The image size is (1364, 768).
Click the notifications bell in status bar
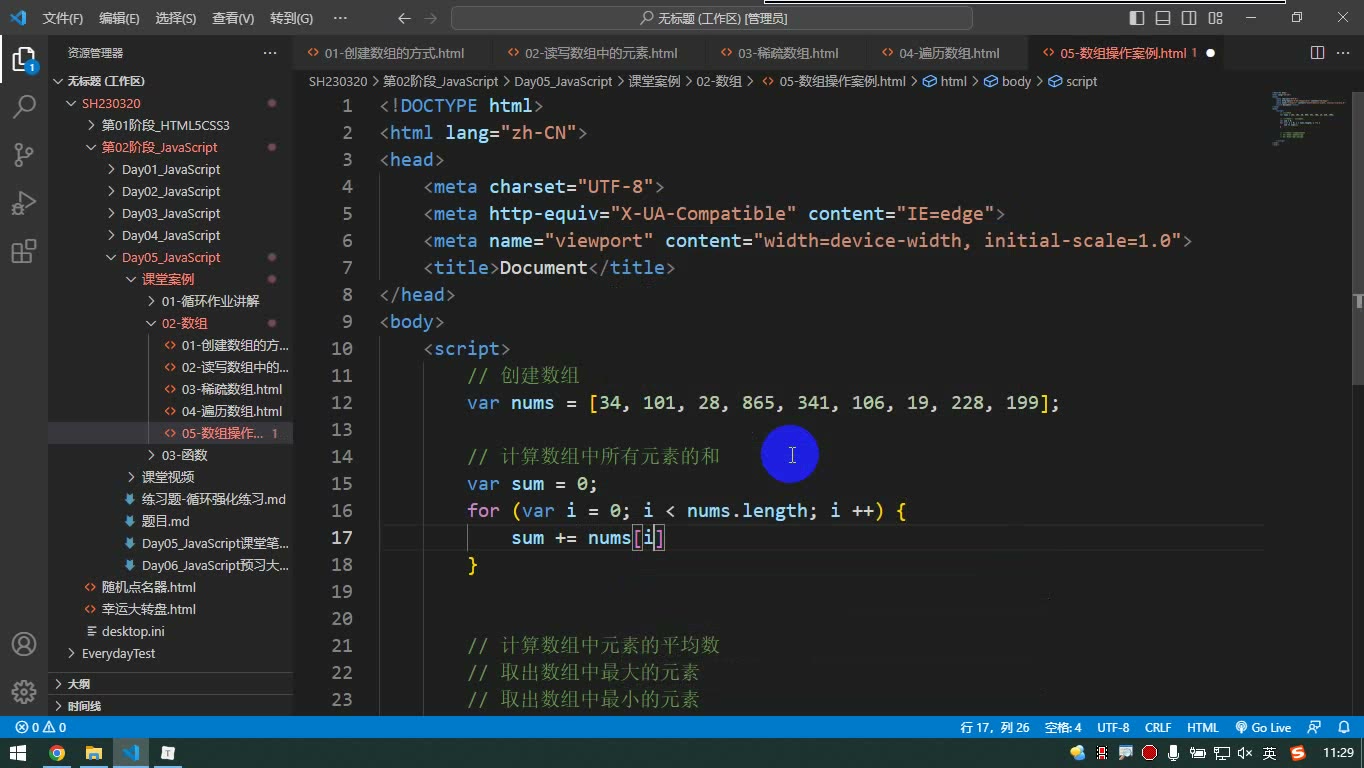click(x=1343, y=728)
